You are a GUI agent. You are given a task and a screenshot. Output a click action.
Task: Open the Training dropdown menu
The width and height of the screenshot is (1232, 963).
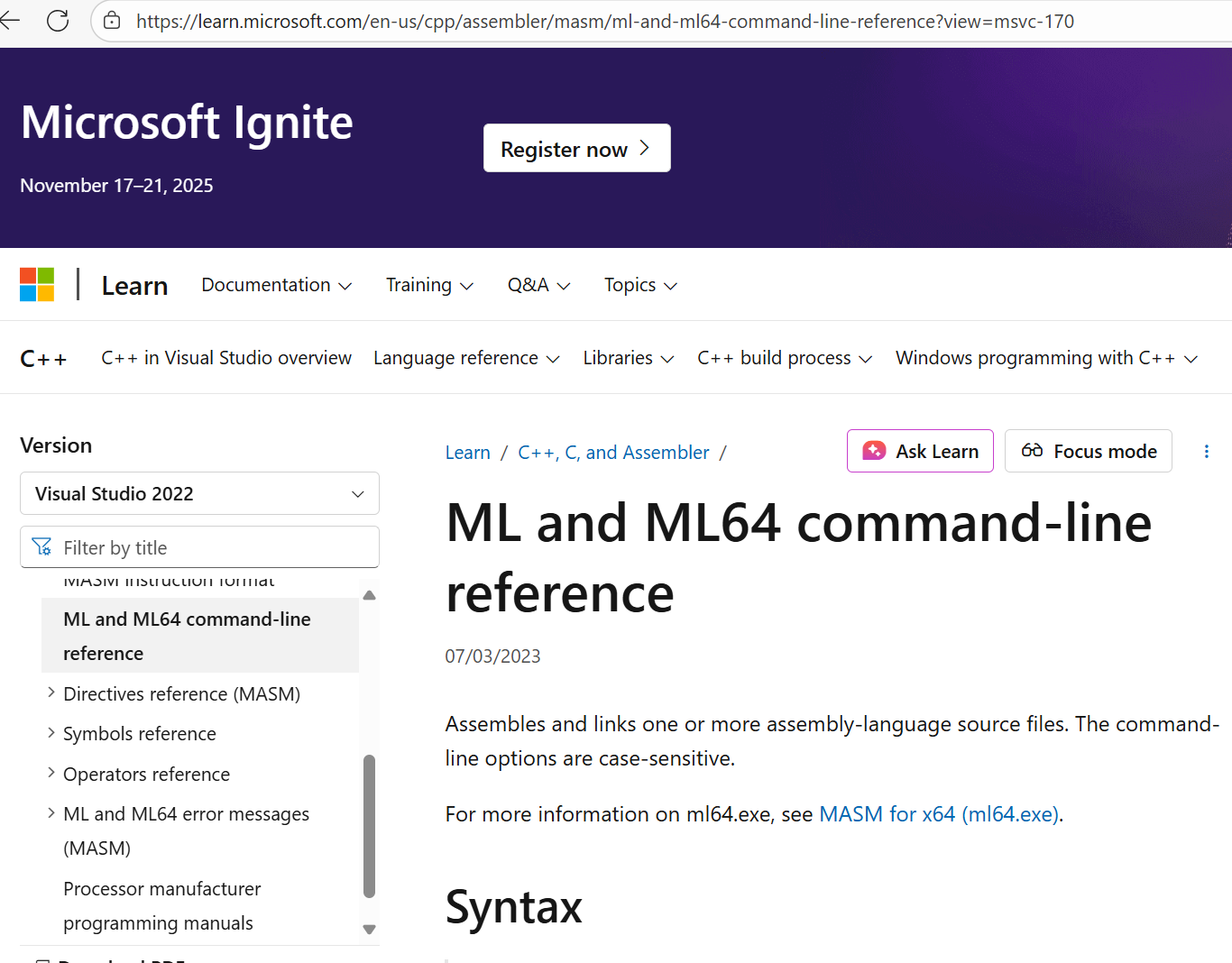click(429, 285)
